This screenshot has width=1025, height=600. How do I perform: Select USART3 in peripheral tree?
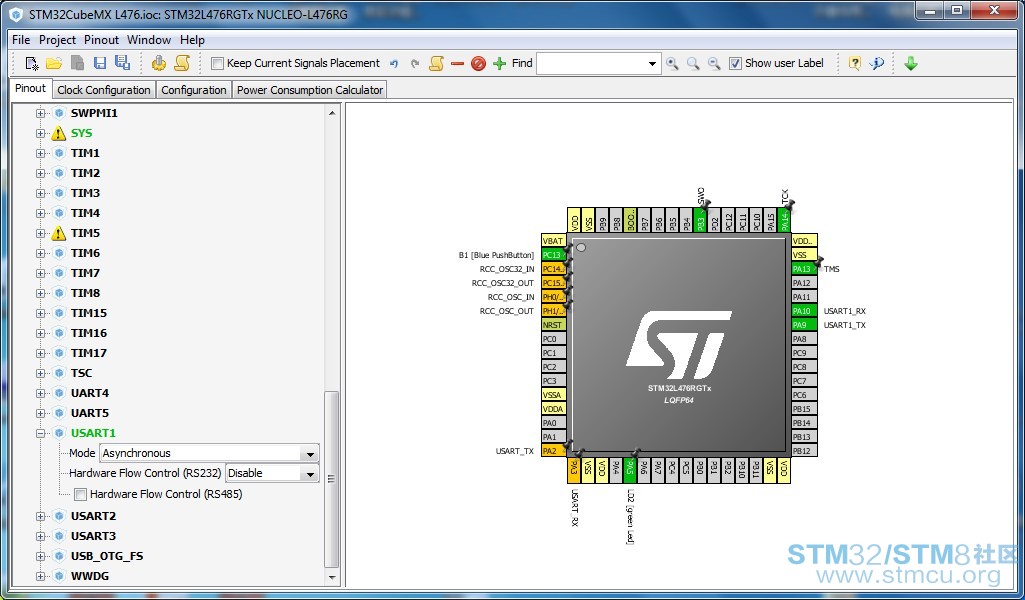(x=93, y=537)
